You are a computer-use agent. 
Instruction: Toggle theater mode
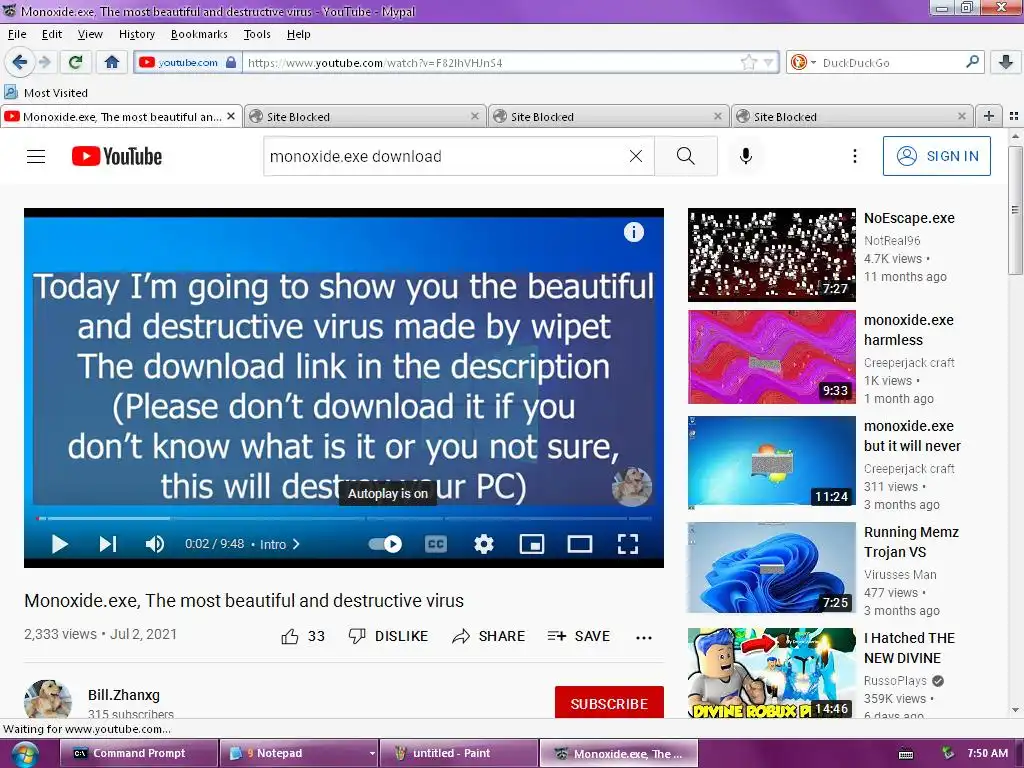(579, 544)
